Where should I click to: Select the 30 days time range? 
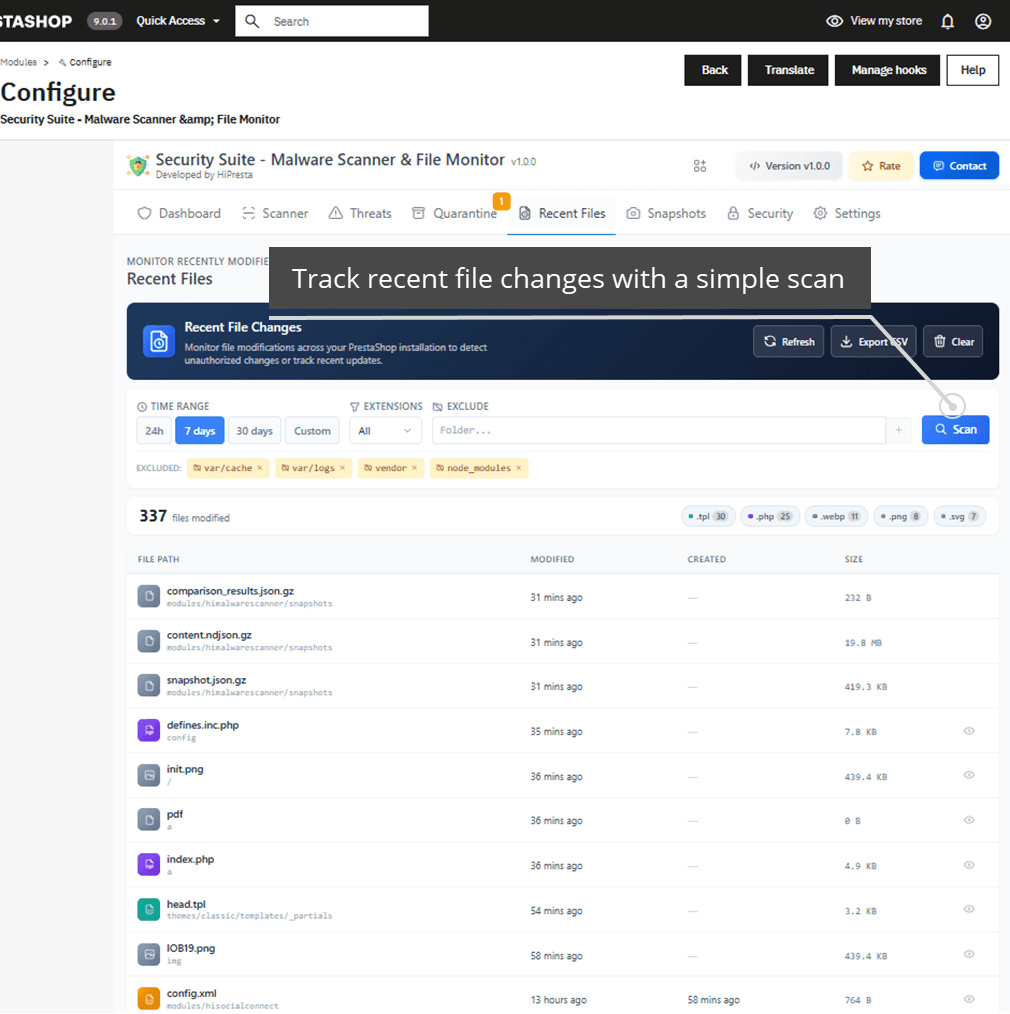(254, 431)
